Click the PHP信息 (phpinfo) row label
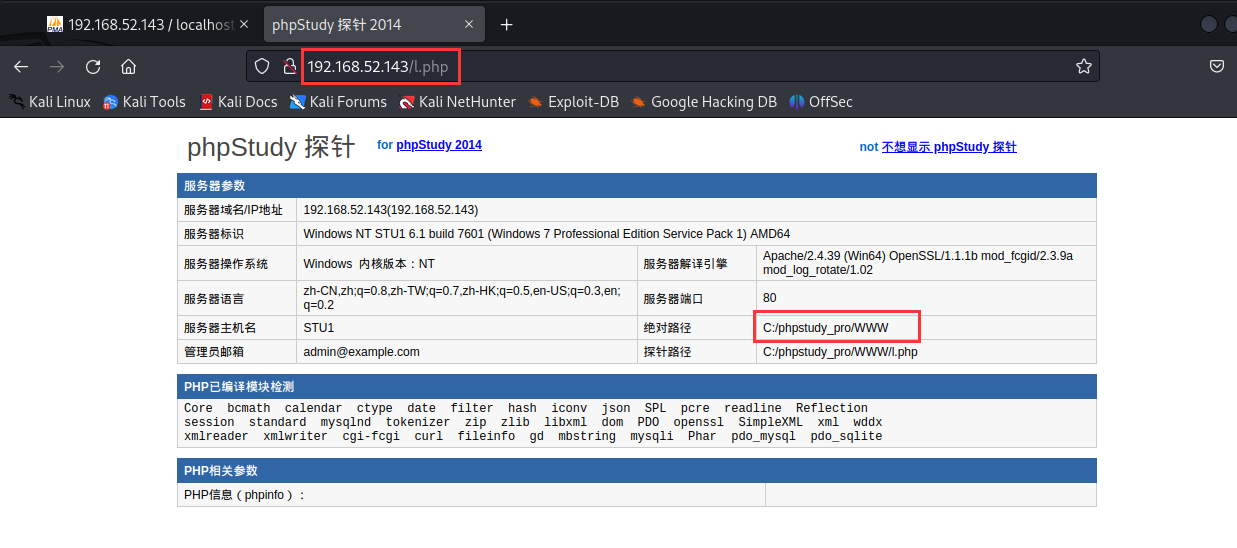This screenshot has height=548, width=1237. pos(245,494)
